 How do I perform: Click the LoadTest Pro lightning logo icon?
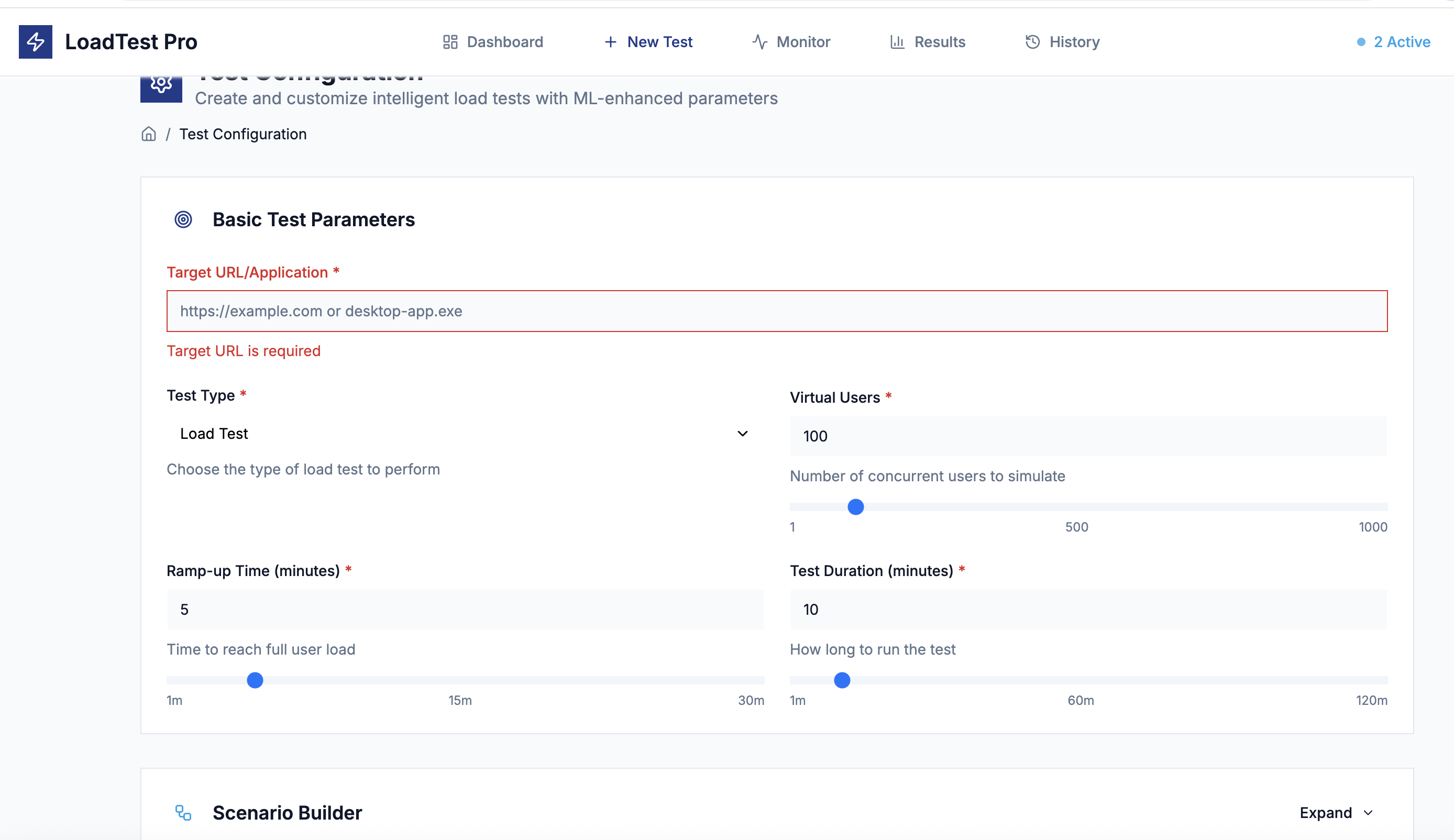pos(35,41)
